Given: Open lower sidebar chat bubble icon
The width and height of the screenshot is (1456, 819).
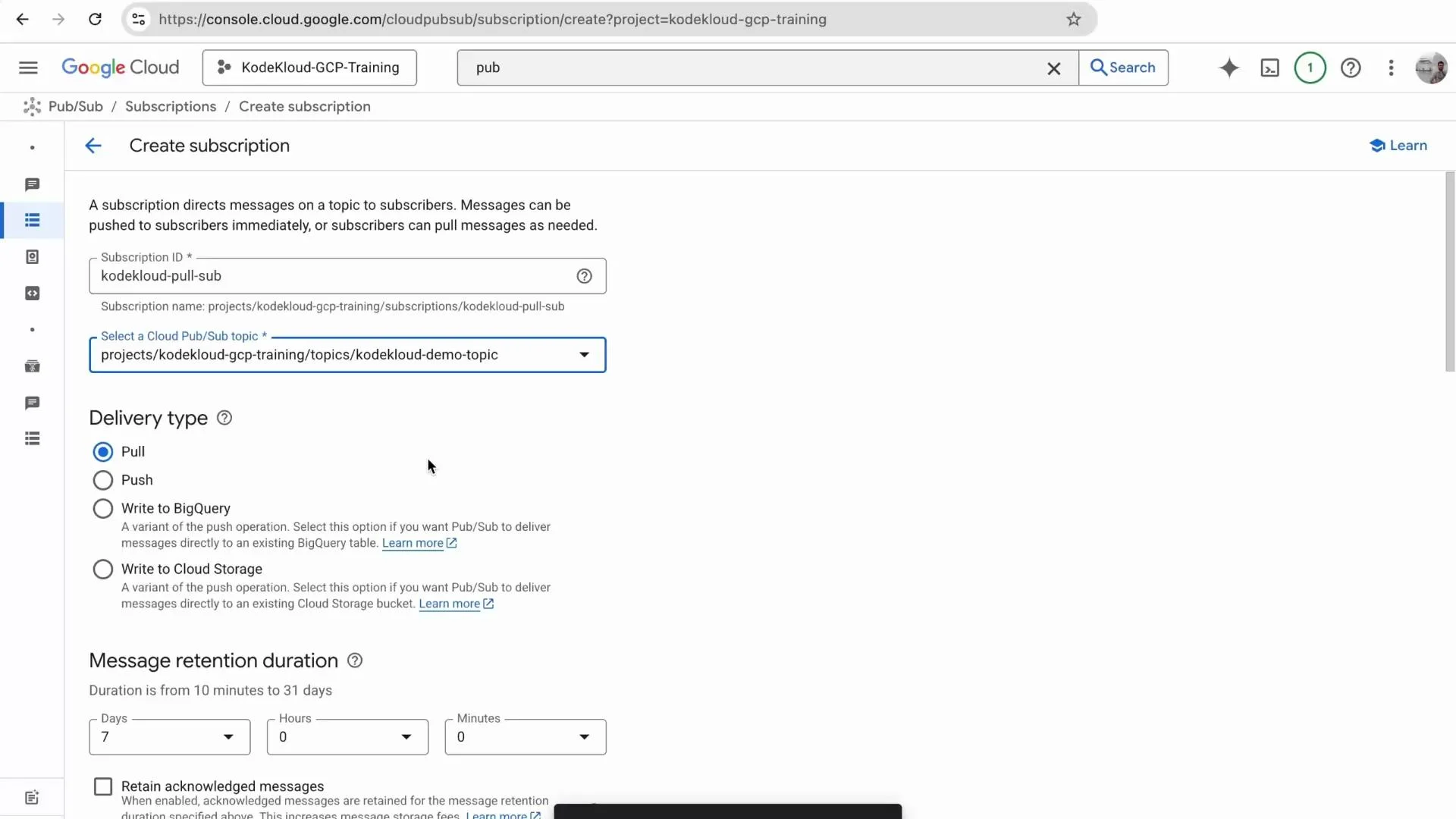Looking at the screenshot, I should tap(32, 403).
